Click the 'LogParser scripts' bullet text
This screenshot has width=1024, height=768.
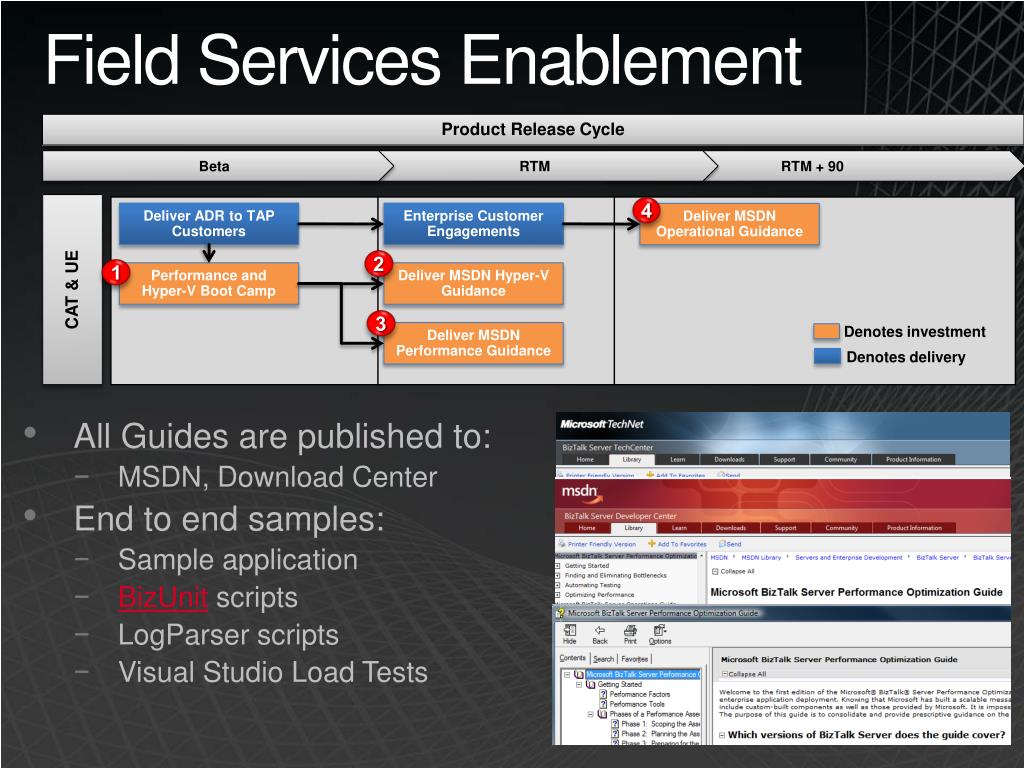tap(228, 635)
